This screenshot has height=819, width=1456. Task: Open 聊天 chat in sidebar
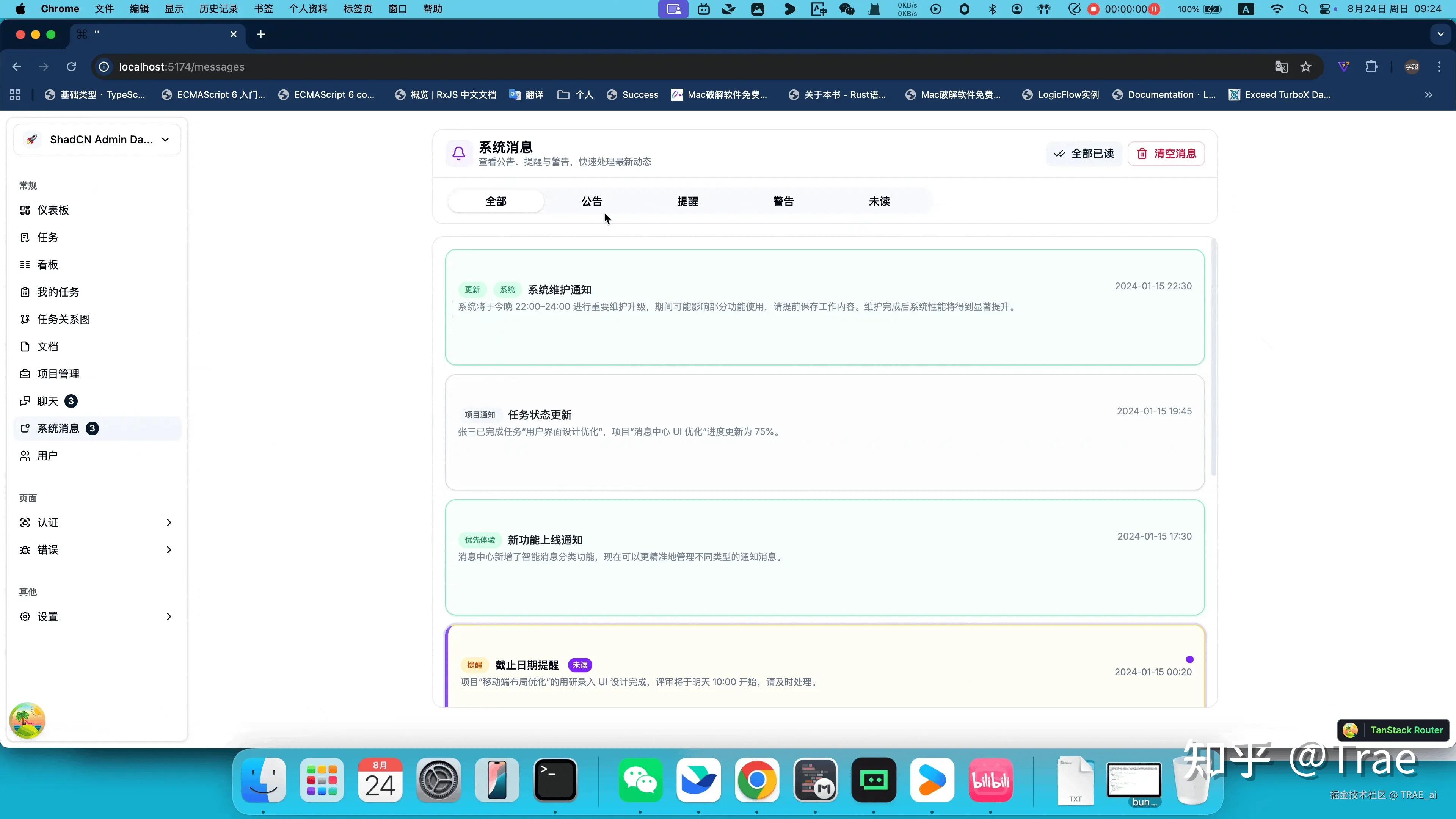(x=47, y=401)
